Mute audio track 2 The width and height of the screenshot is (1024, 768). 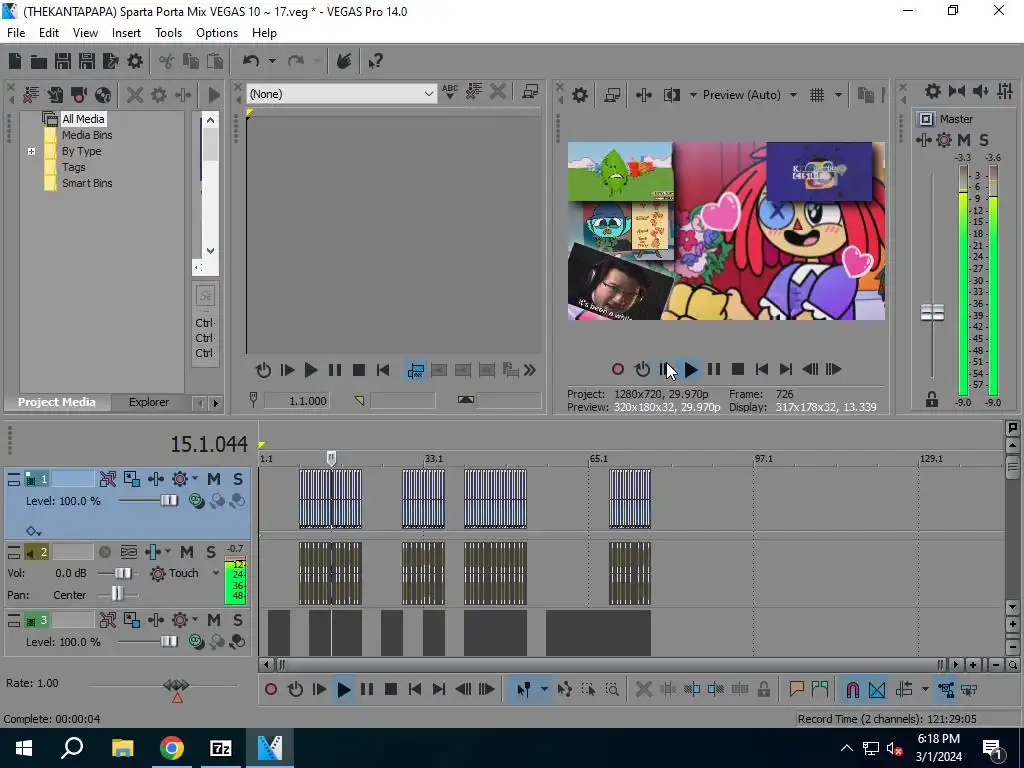(x=186, y=552)
